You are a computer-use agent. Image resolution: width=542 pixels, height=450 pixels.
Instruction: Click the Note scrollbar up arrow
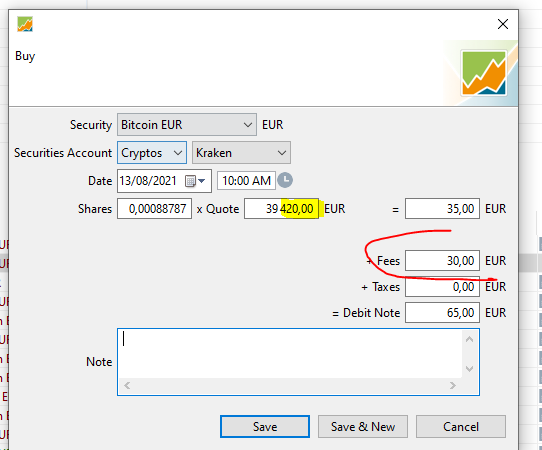[469, 339]
